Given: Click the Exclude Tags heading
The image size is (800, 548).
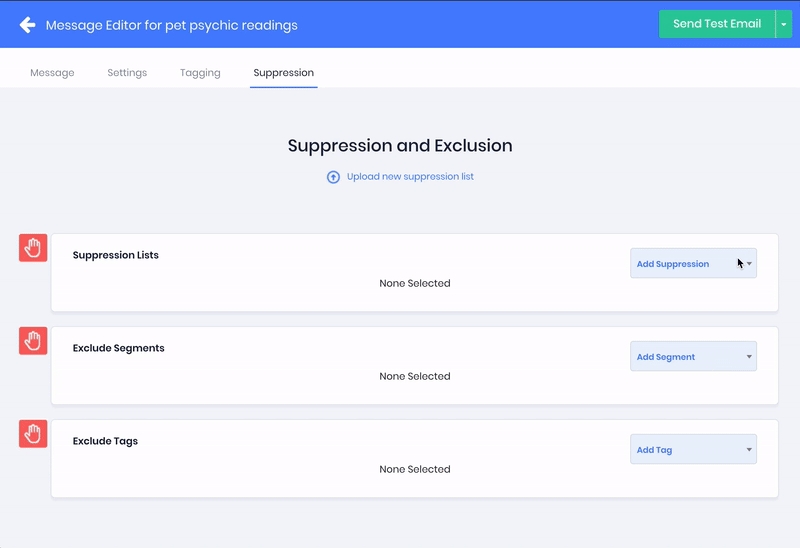Looking at the screenshot, I should [105, 441].
